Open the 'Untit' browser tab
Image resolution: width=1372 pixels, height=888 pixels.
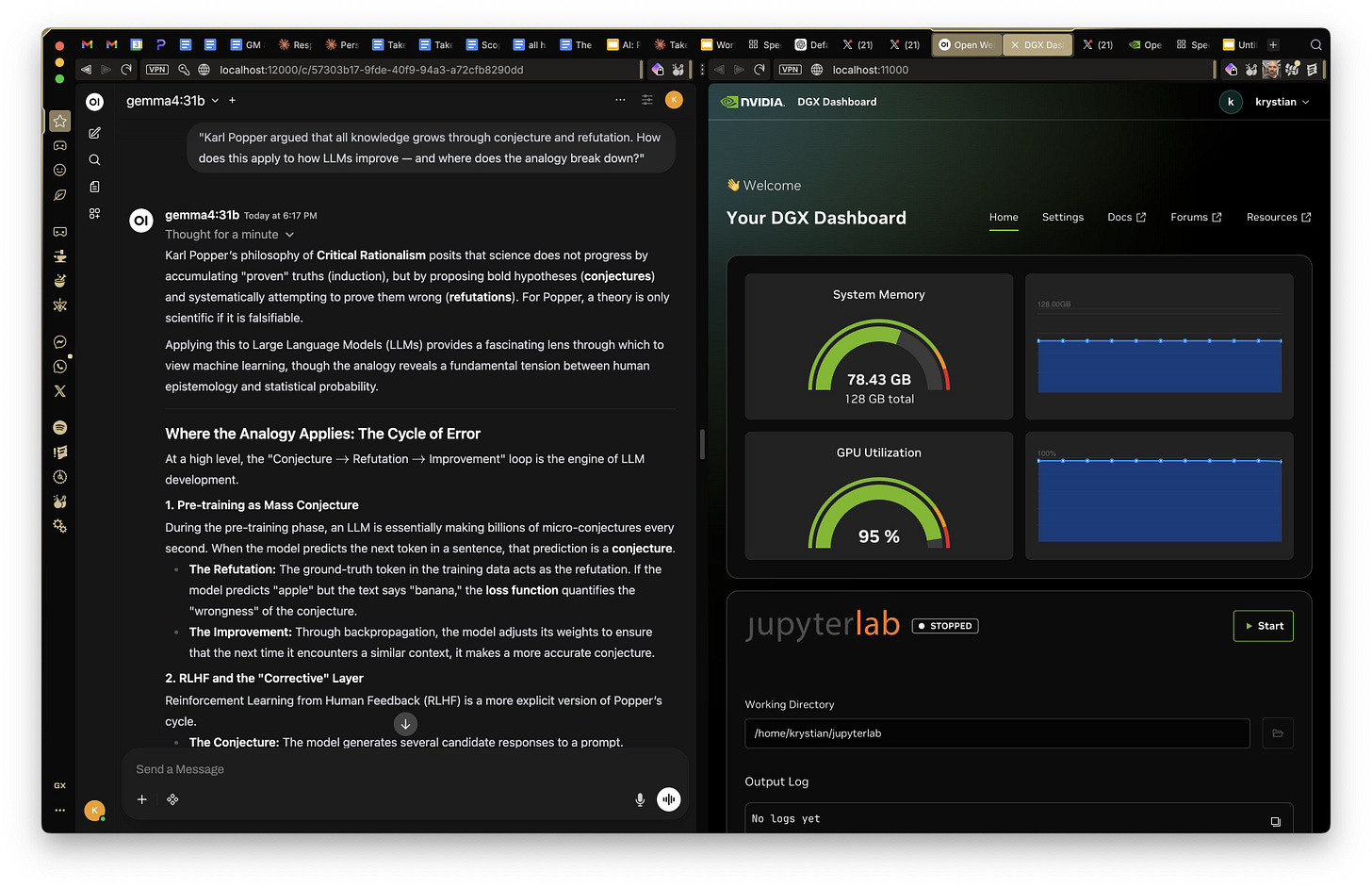[1240, 44]
